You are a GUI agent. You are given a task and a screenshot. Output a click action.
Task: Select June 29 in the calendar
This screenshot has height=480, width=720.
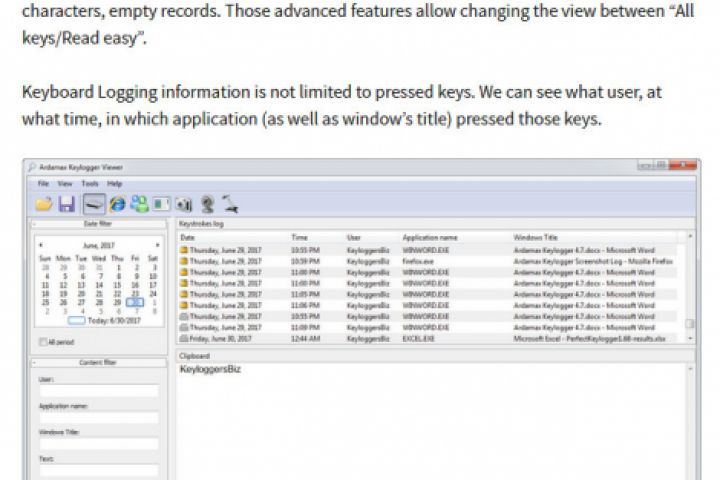tap(118, 302)
